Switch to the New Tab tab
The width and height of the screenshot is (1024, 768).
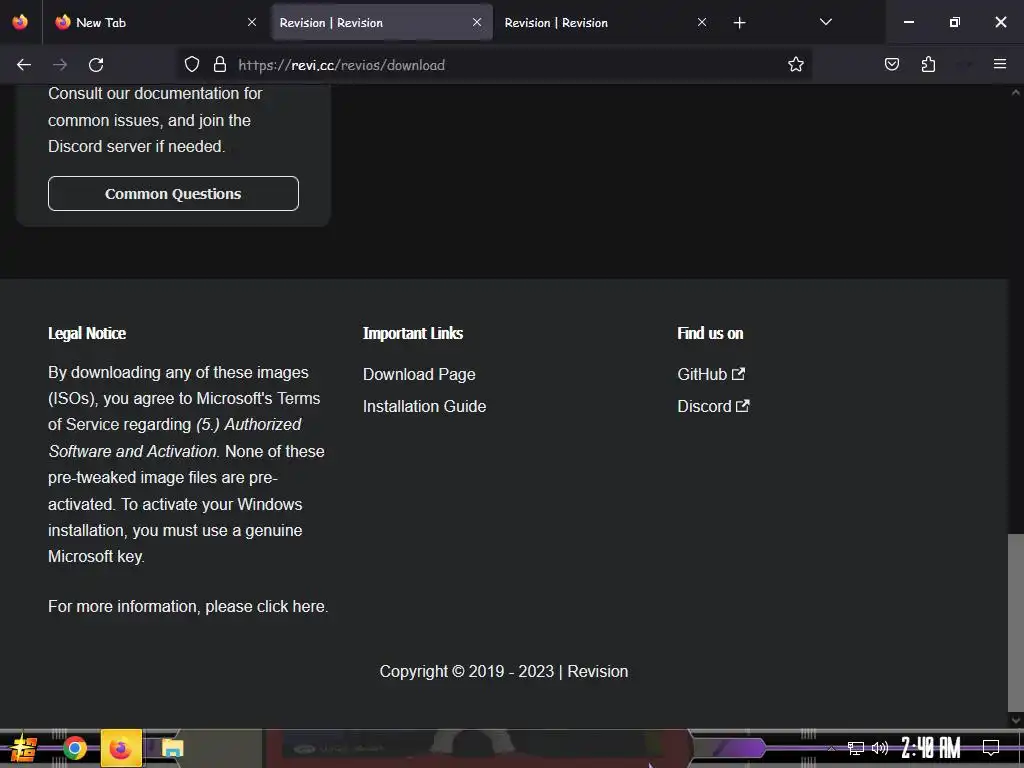pyautogui.click(x=157, y=22)
